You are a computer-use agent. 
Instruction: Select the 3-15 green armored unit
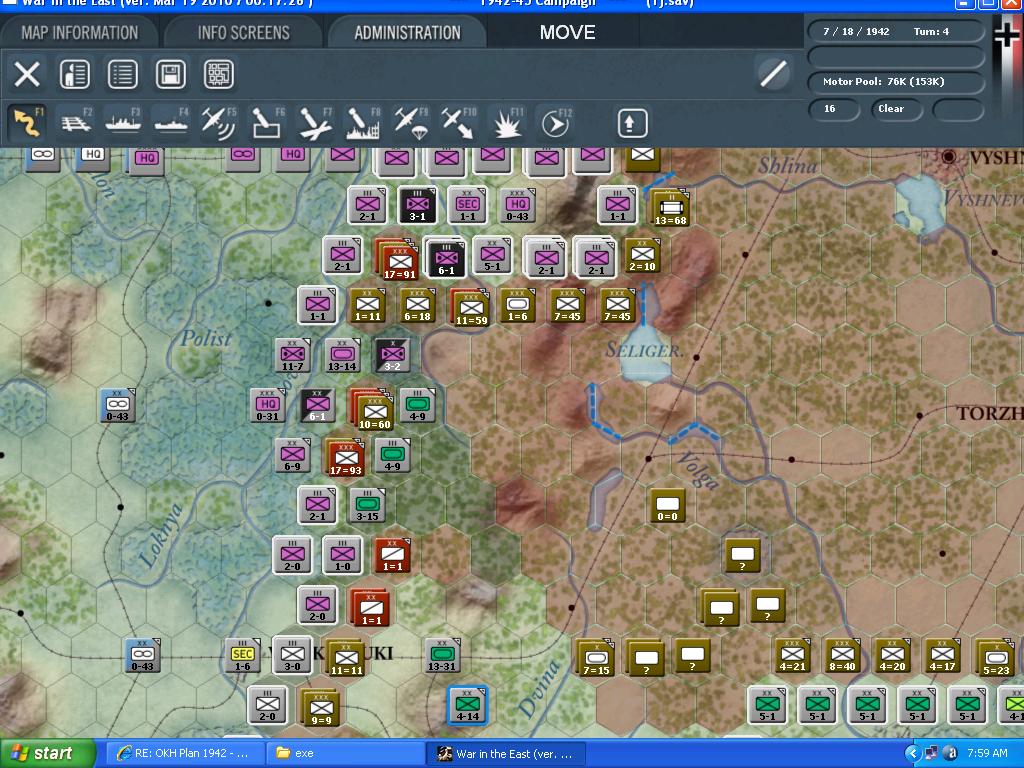(x=367, y=505)
